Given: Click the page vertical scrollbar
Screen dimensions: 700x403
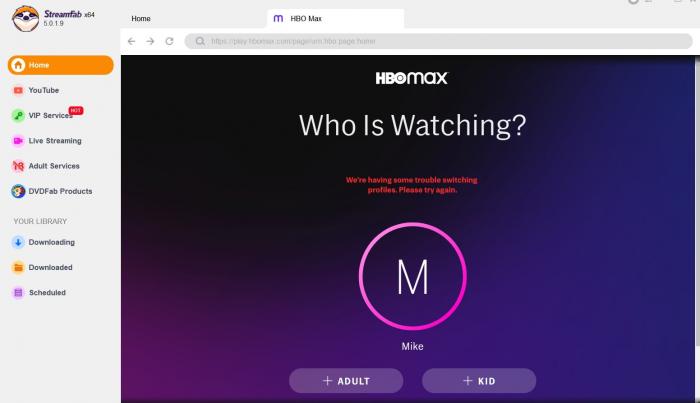Looking at the screenshot, I should (x=697, y=201).
